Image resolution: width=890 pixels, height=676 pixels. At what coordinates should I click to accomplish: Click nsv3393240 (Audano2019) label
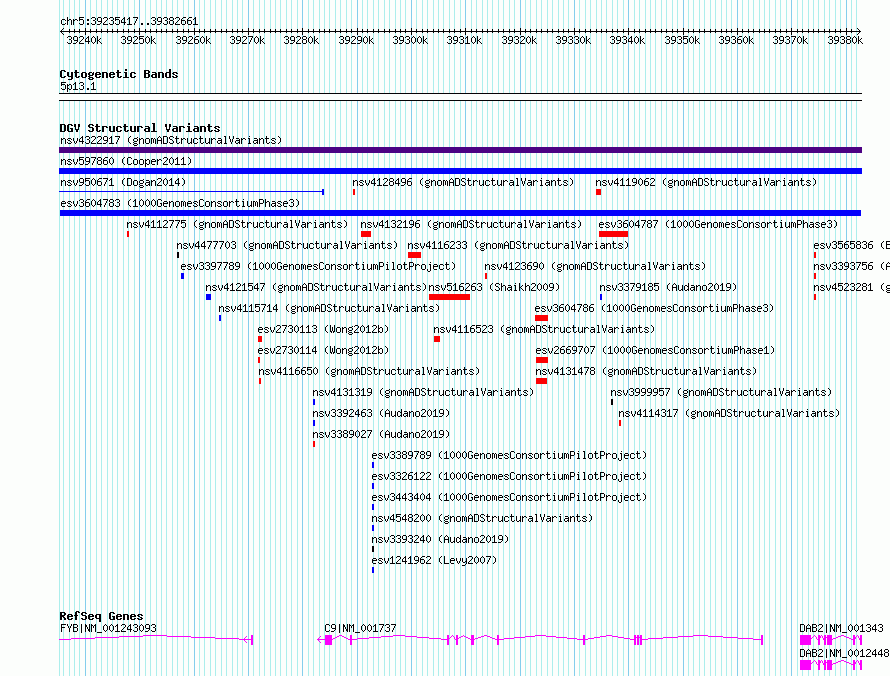440,539
